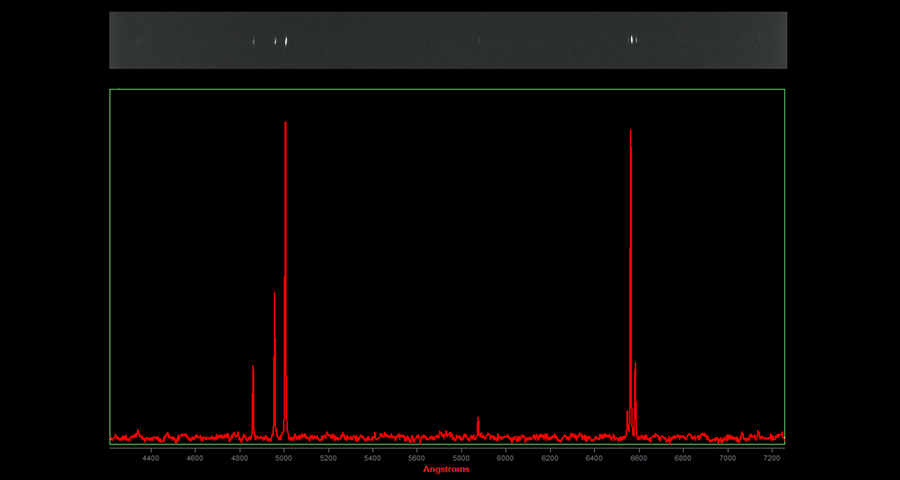Click the 5000 tick label on axis
This screenshot has width=900, height=480.
[284, 458]
